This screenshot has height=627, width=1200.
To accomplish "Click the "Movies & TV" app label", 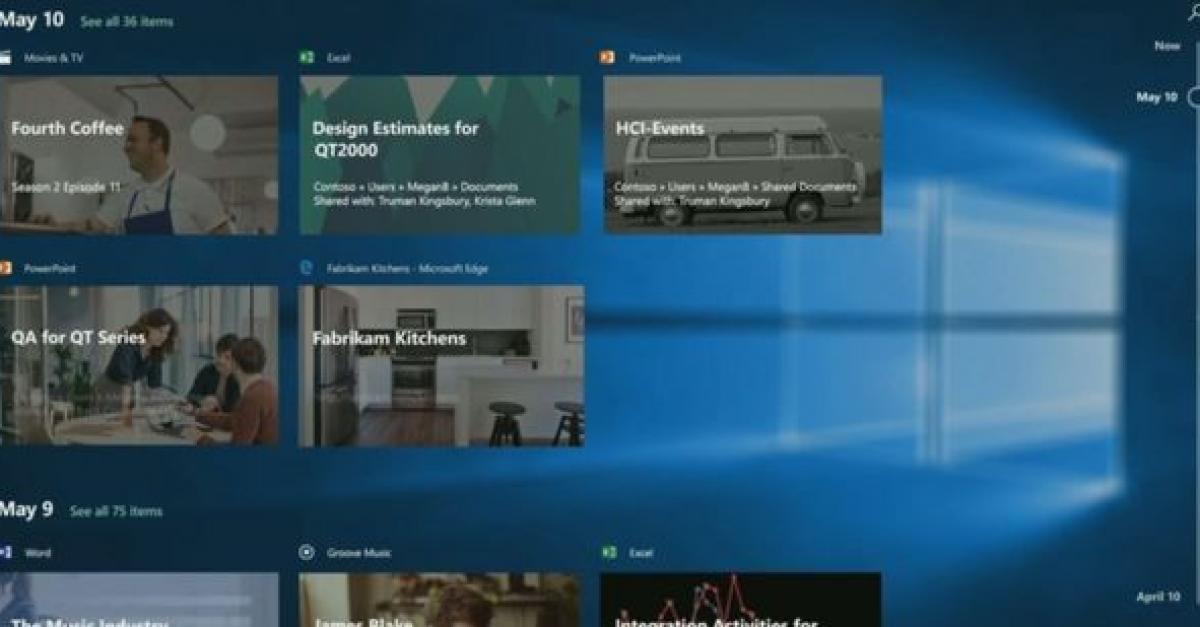I will [x=54, y=58].
